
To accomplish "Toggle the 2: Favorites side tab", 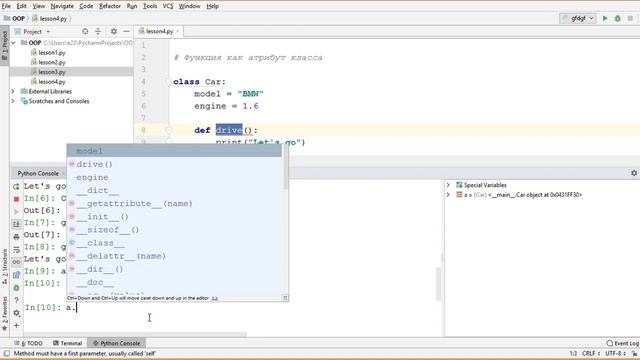I will click(x=4, y=313).
